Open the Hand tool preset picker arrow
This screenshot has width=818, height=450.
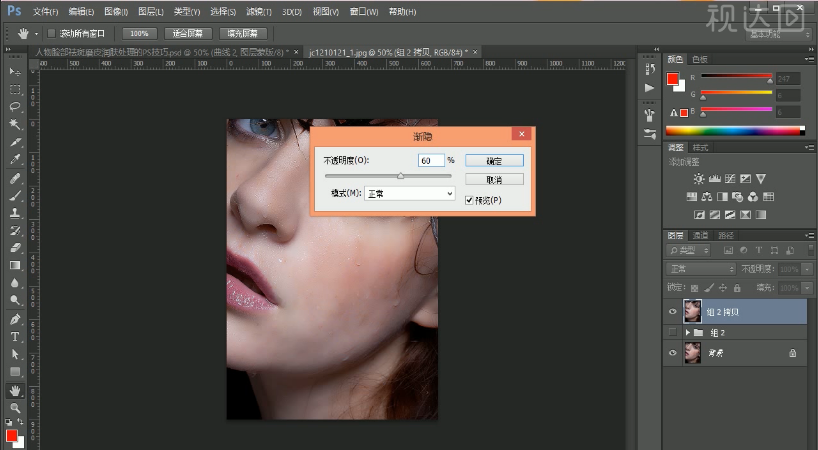(x=37, y=34)
